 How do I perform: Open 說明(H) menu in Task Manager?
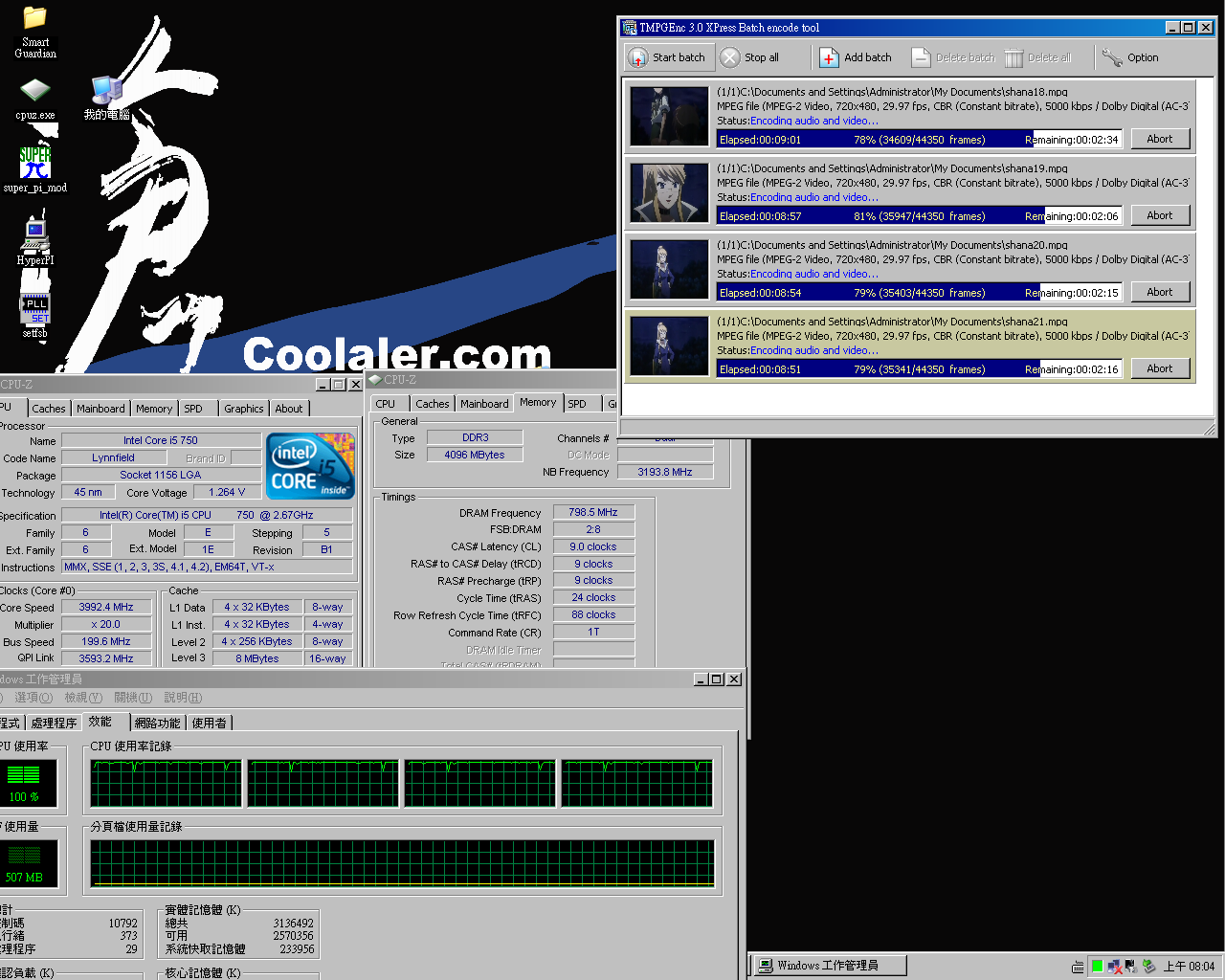(183, 698)
